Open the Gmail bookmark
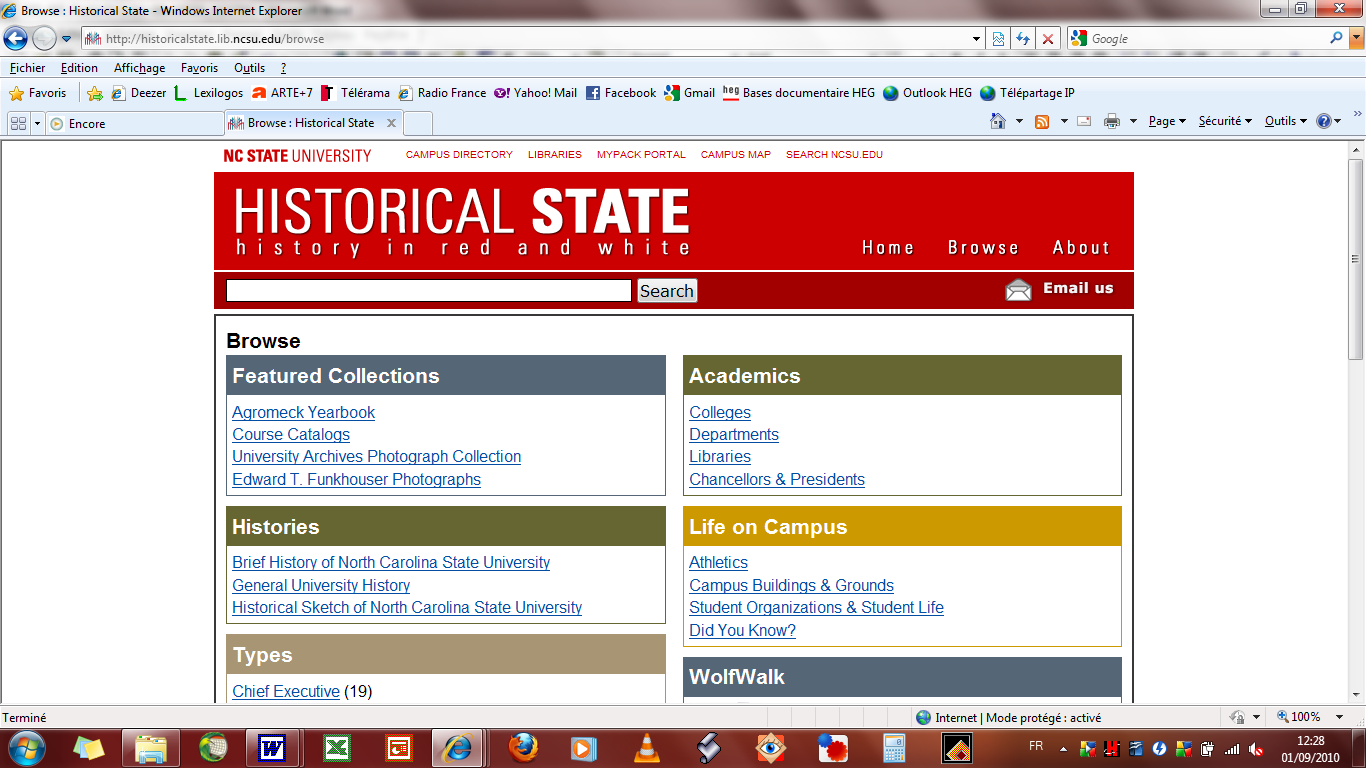1366x768 pixels. tap(689, 93)
